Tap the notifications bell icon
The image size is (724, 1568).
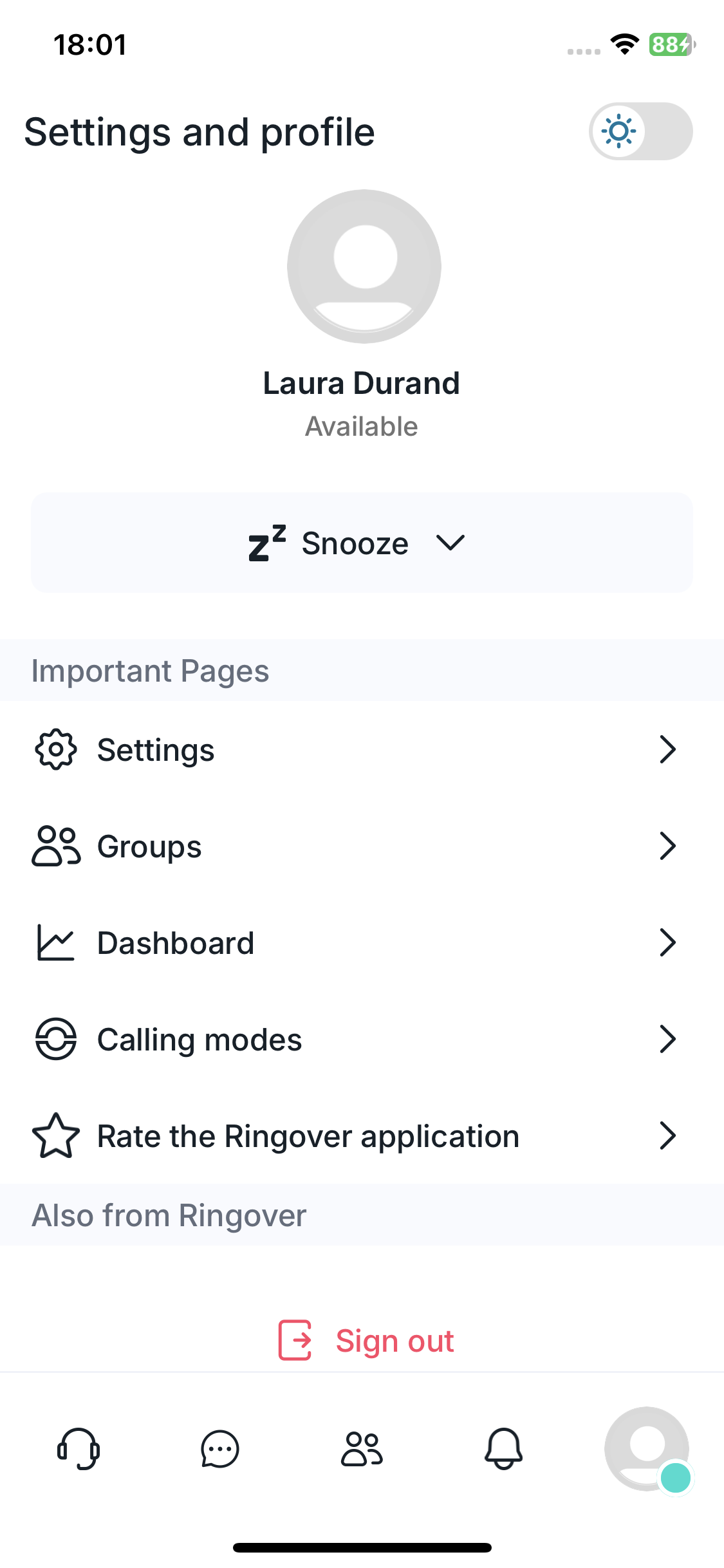[x=503, y=1449]
